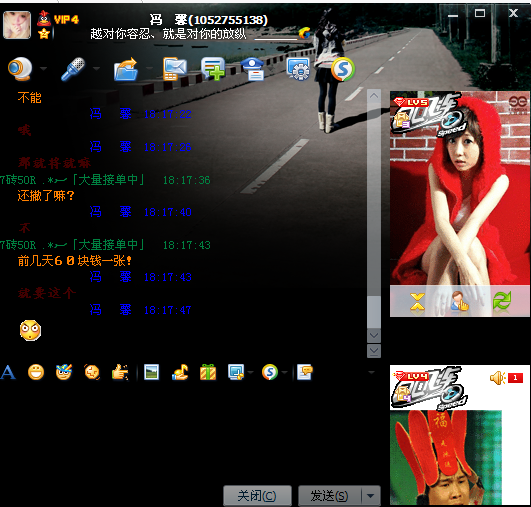531x507 pixels.
Task: Open the emoticon smiley picker
Action: (36, 373)
